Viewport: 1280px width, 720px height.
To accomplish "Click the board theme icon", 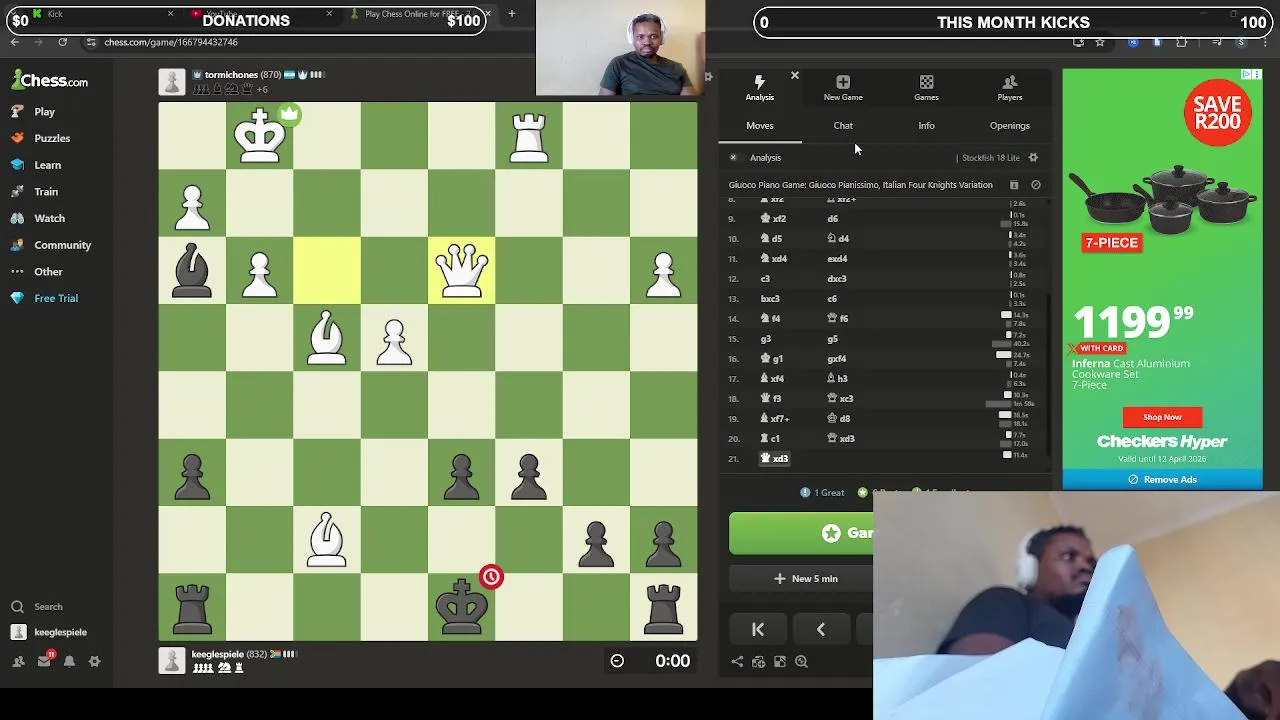I will [x=780, y=662].
